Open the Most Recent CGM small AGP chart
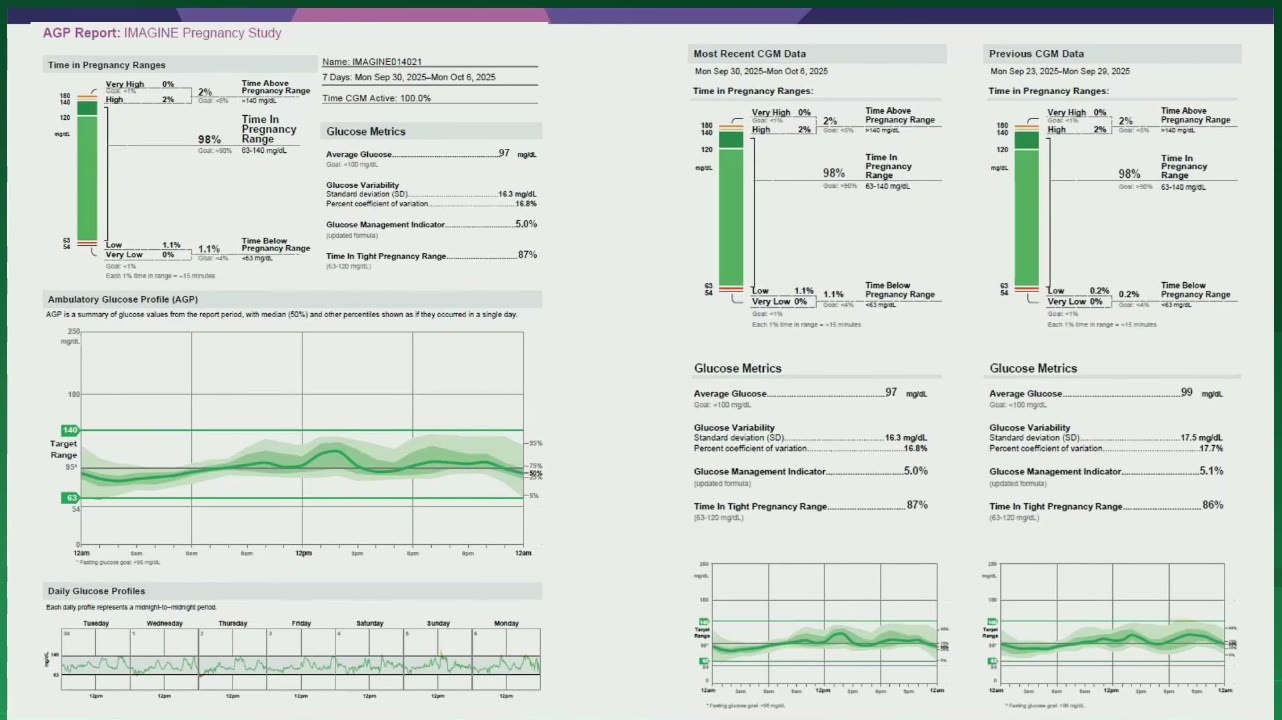Image resolution: width=1282 pixels, height=720 pixels. click(x=824, y=624)
